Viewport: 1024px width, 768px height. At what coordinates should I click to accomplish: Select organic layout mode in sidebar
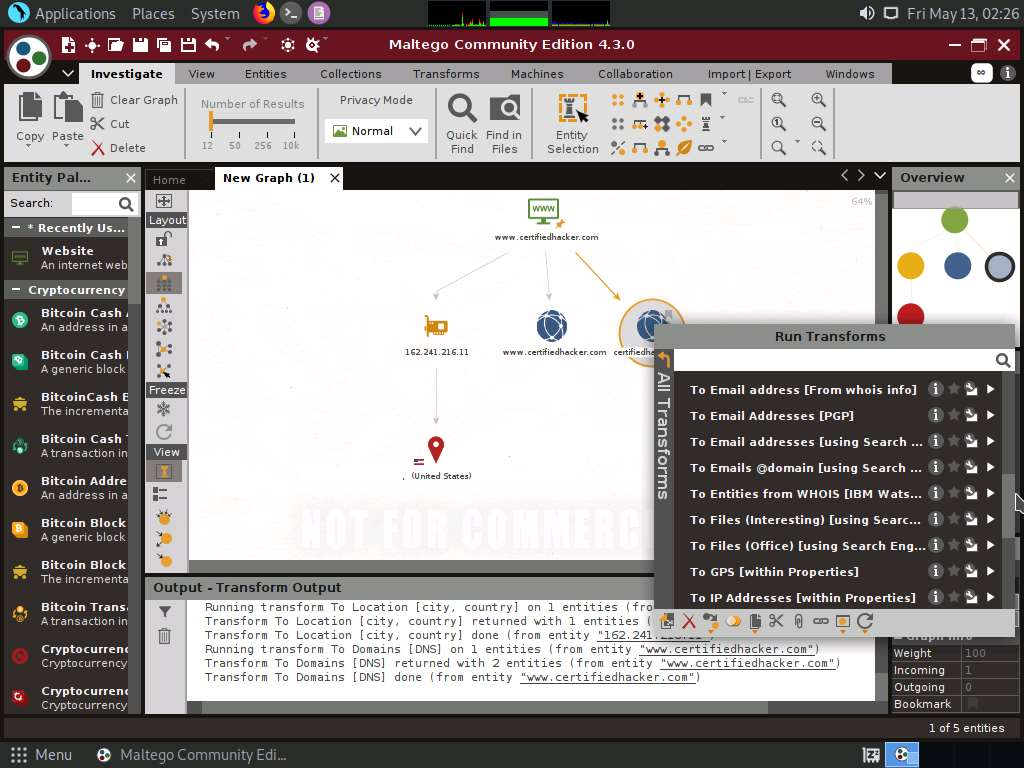coord(164,349)
